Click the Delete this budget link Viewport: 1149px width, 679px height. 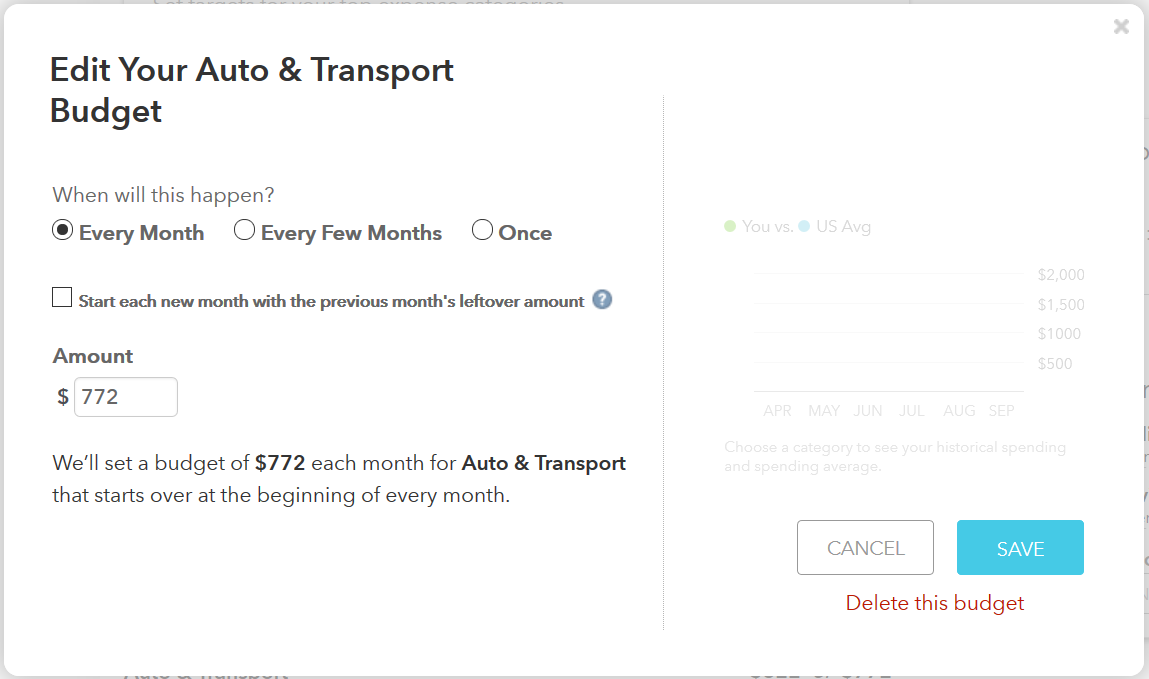pos(935,603)
